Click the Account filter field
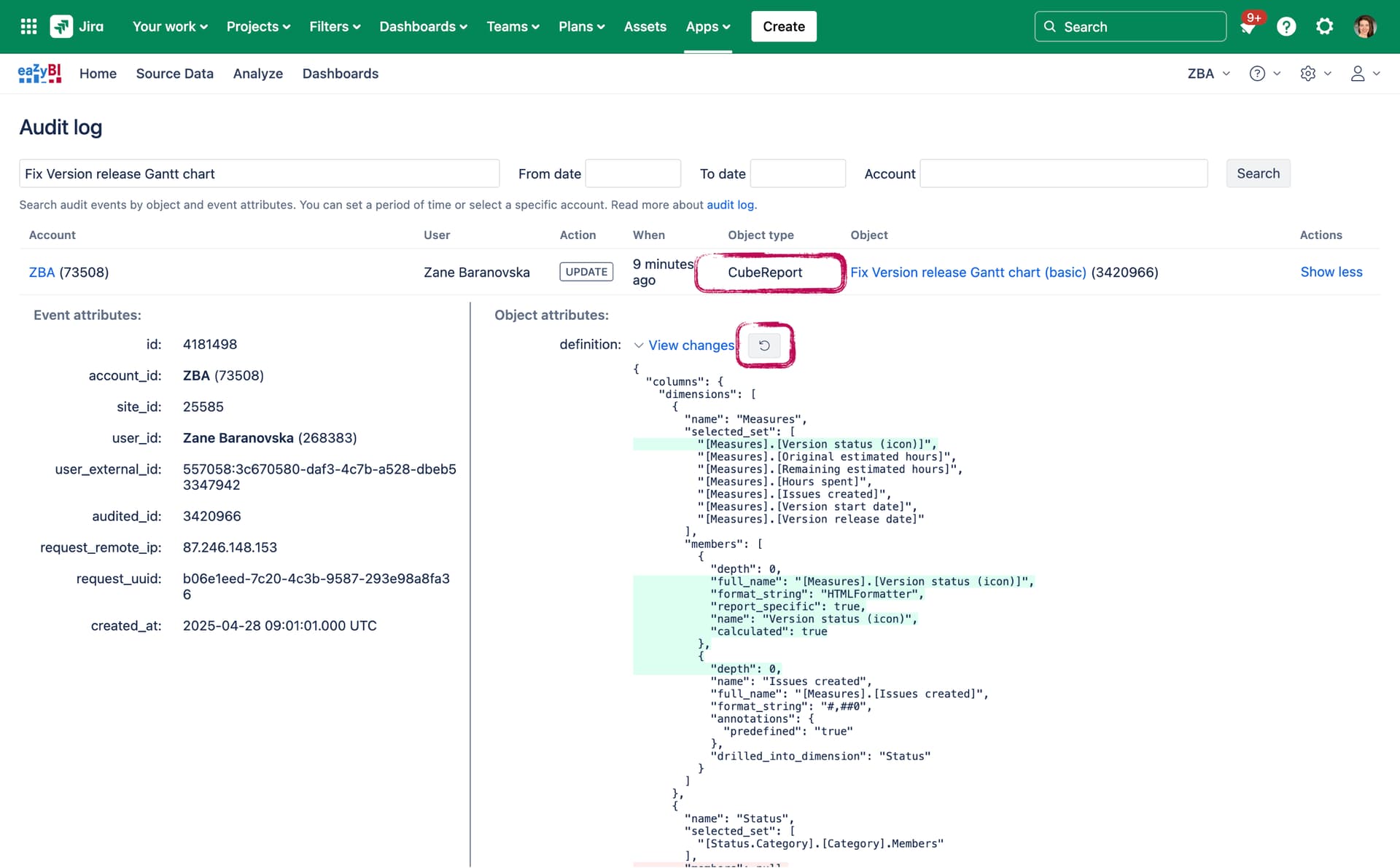 coord(1063,173)
